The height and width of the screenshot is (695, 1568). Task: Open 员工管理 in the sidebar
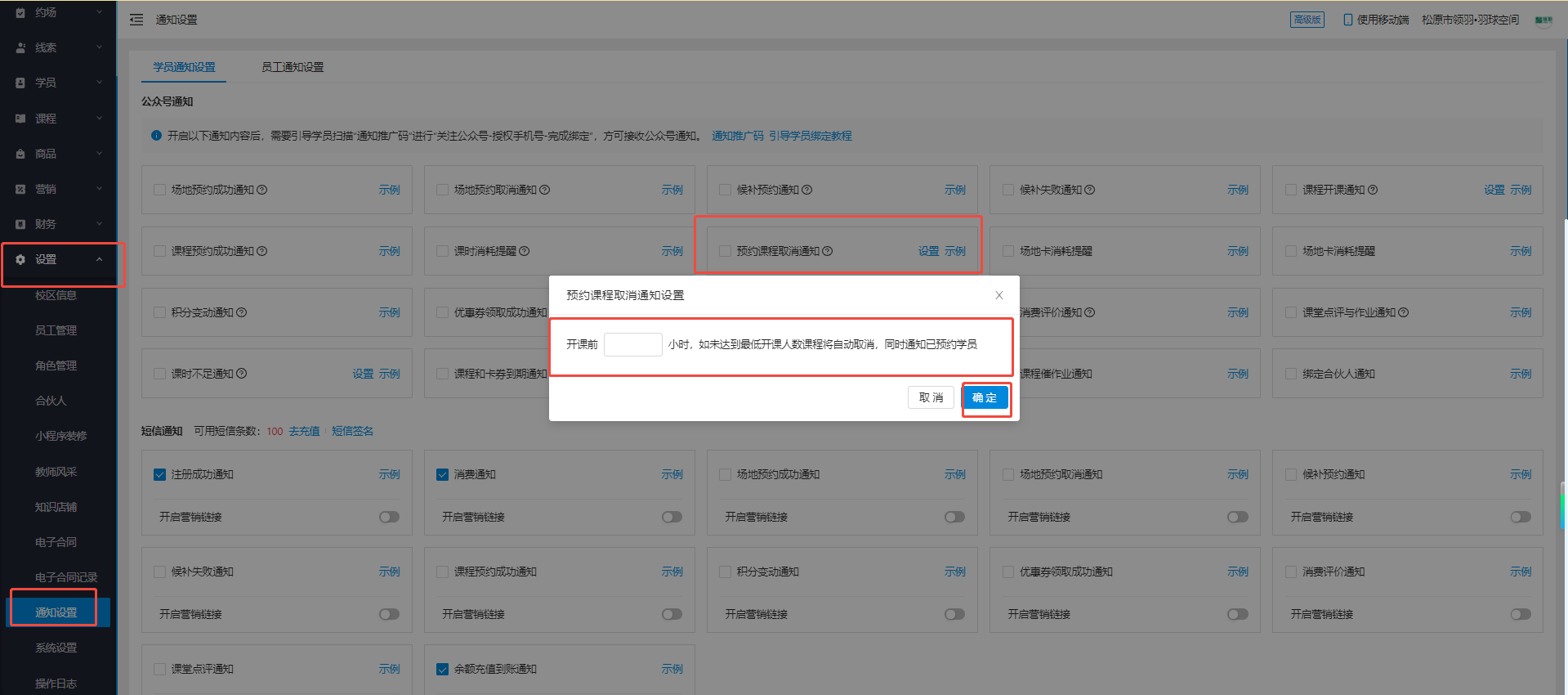[x=56, y=330]
